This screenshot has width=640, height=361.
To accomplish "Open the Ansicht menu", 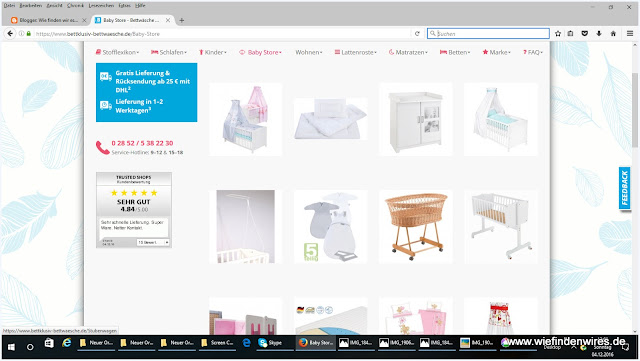I will pos(54,6).
